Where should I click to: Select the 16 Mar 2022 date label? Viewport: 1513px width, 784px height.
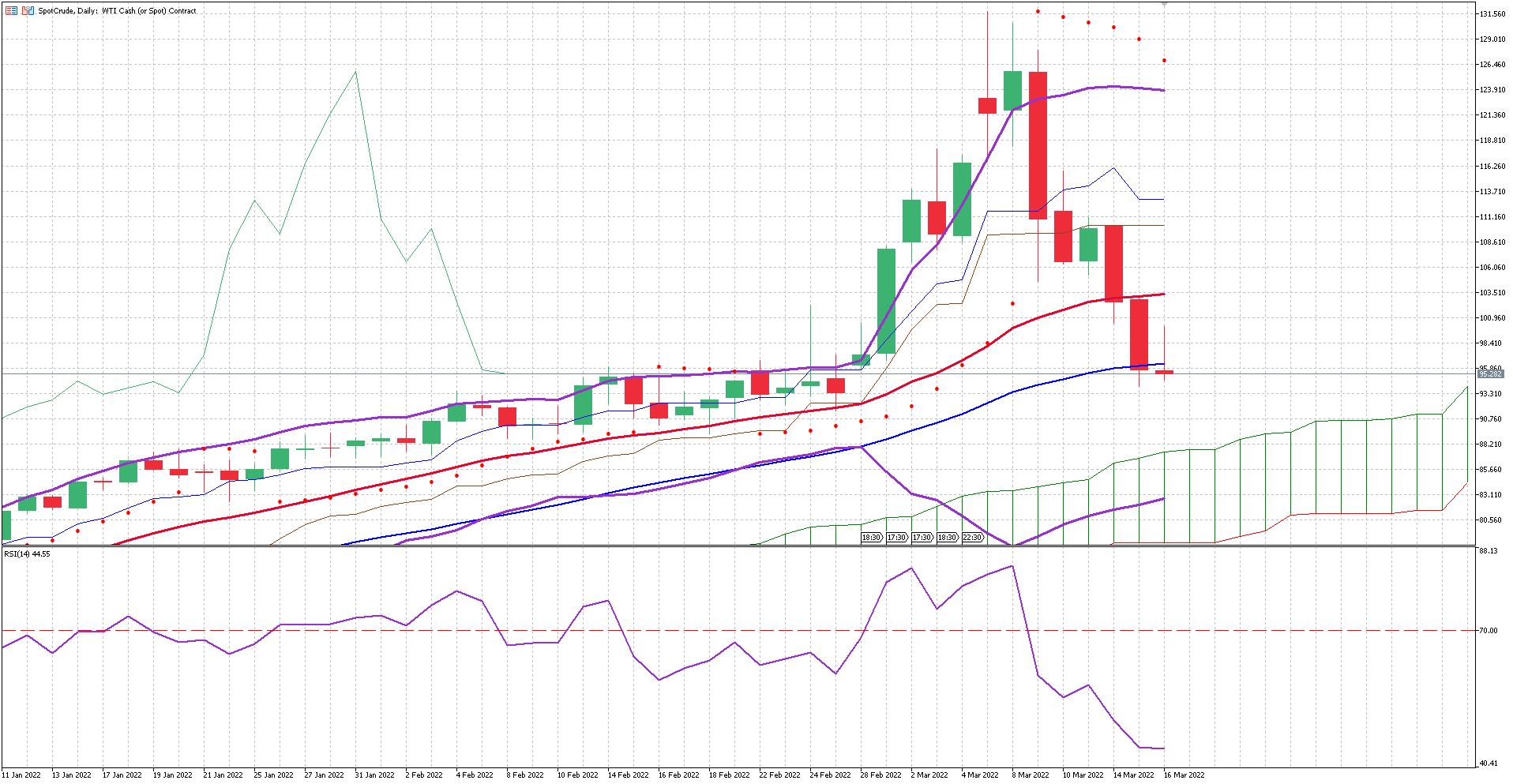(1183, 775)
